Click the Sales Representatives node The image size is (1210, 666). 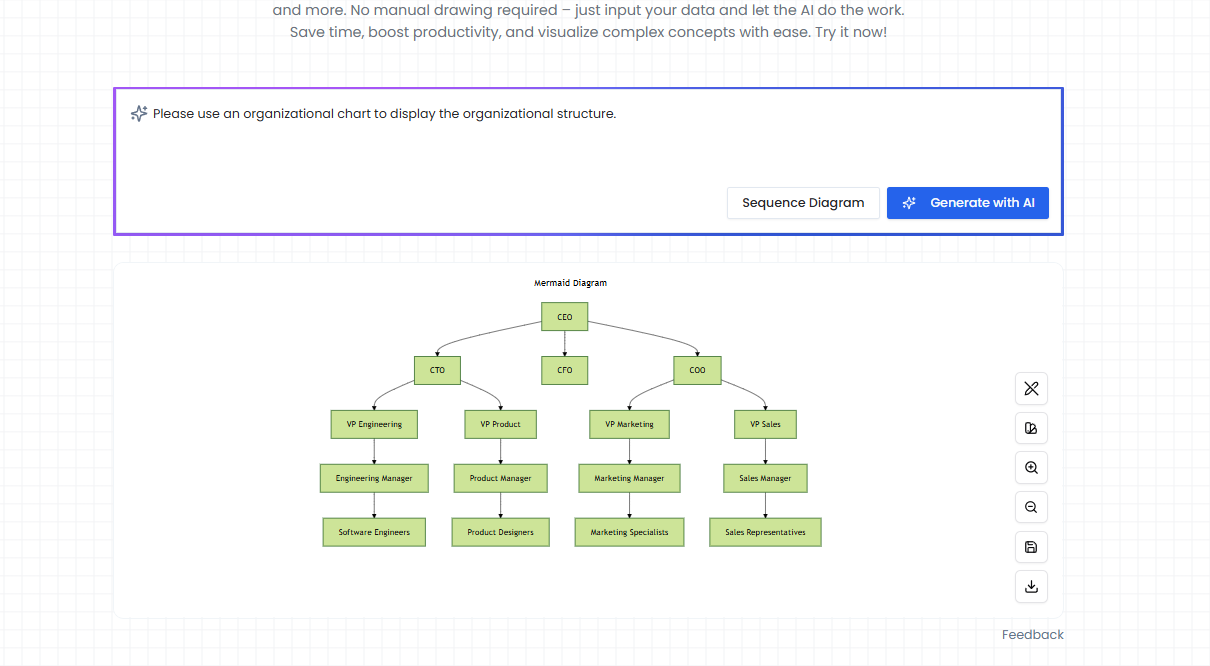click(765, 532)
